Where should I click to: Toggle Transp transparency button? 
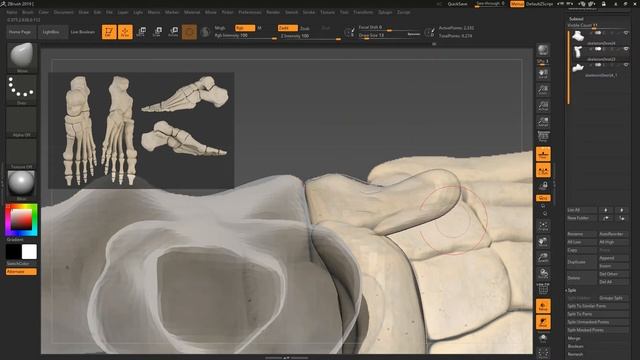(x=543, y=306)
